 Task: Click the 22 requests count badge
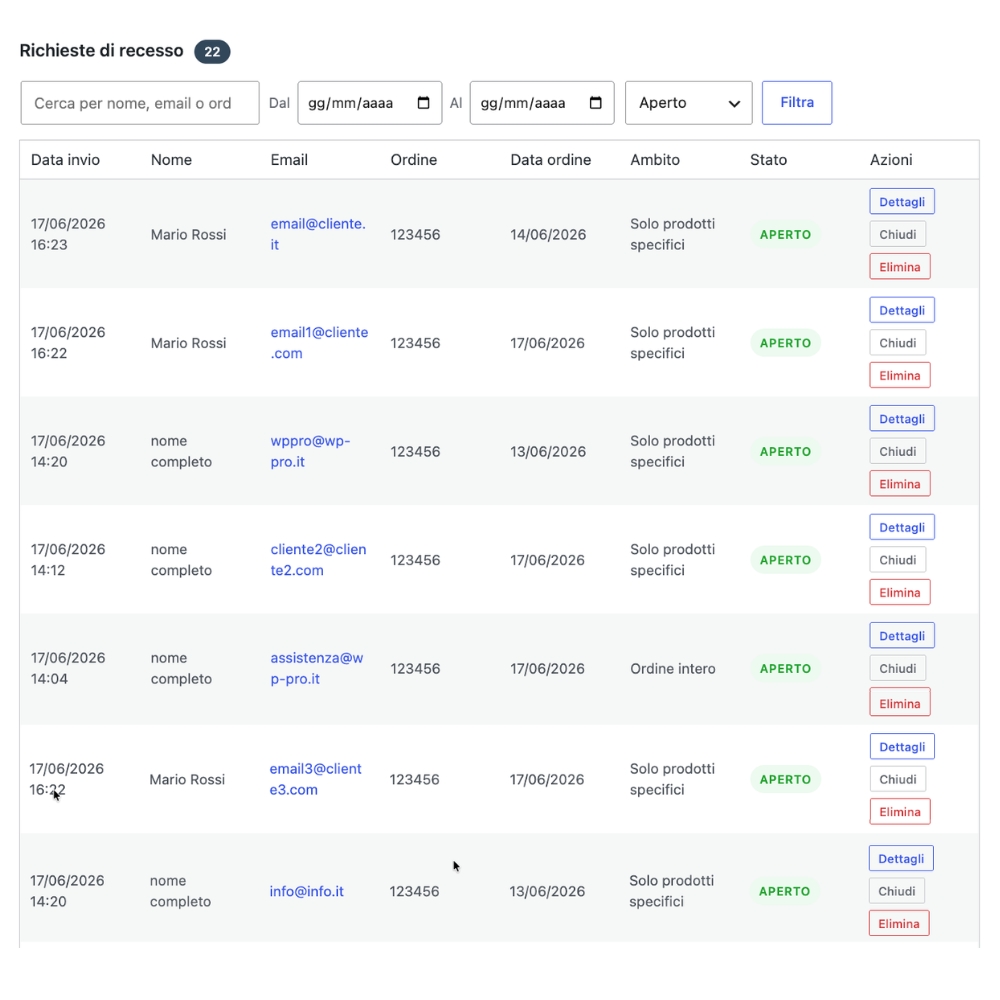click(x=212, y=52)
